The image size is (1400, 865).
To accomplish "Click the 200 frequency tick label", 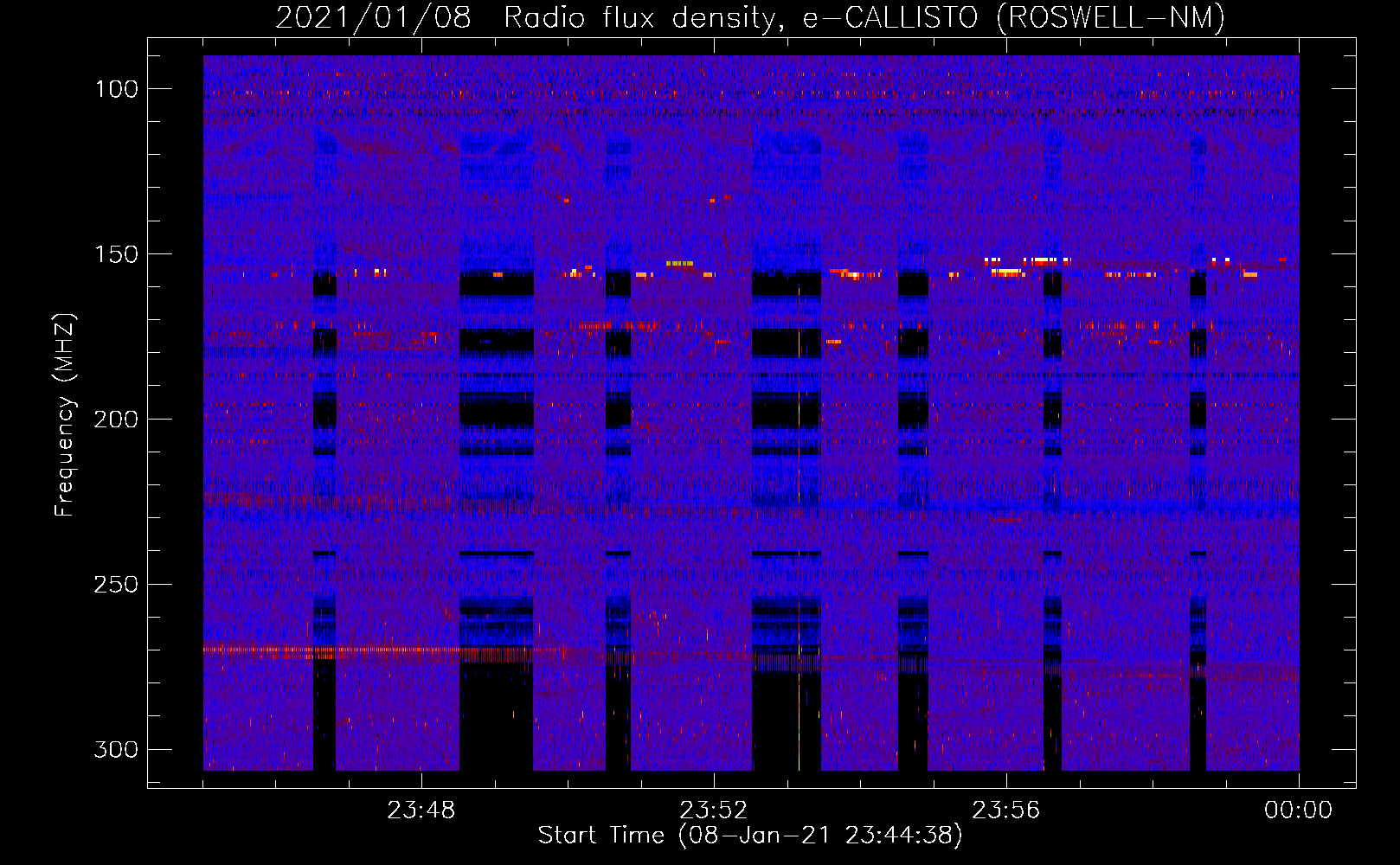I will coord(117,420).
